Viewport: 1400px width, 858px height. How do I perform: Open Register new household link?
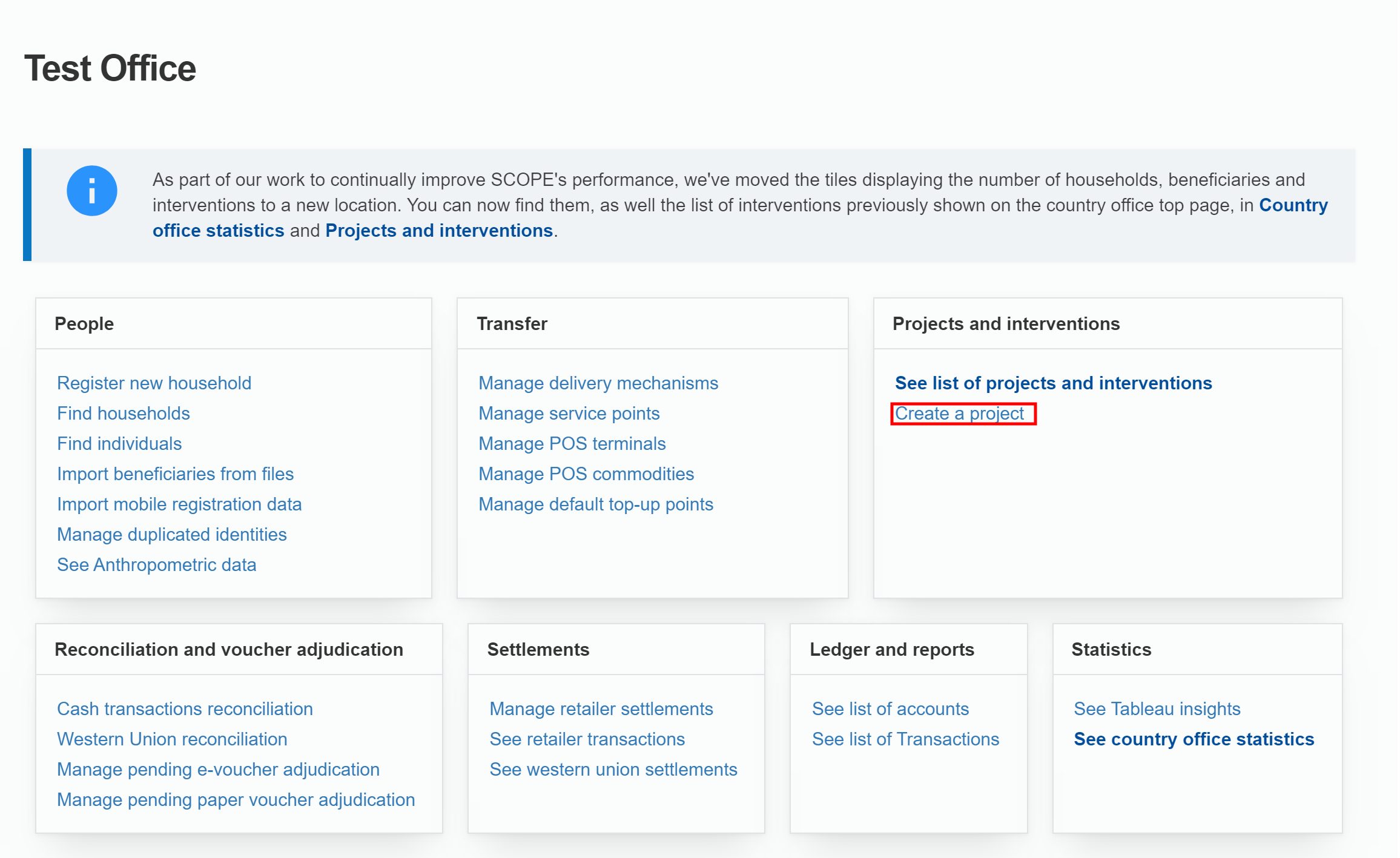pos(154,383)
